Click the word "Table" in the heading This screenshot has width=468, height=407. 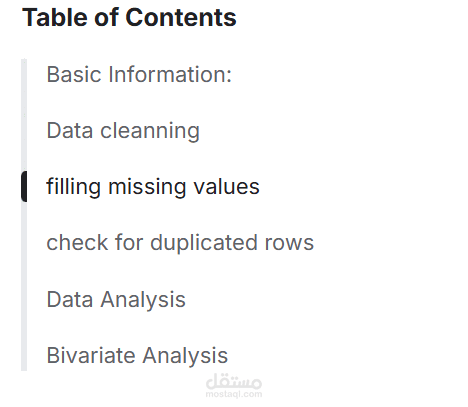(55, 17)
